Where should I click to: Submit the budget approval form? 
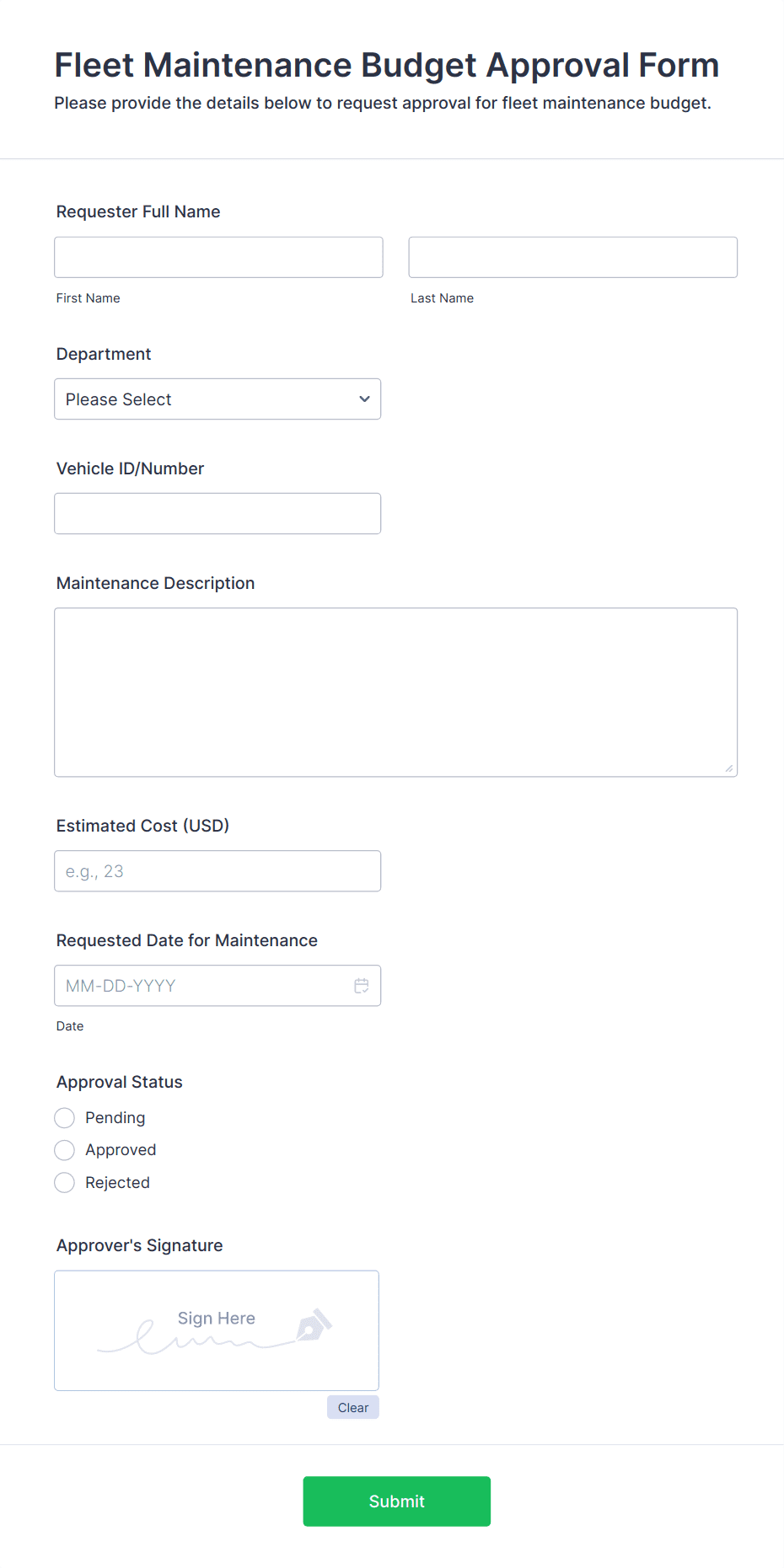(x=396, y=1501)
